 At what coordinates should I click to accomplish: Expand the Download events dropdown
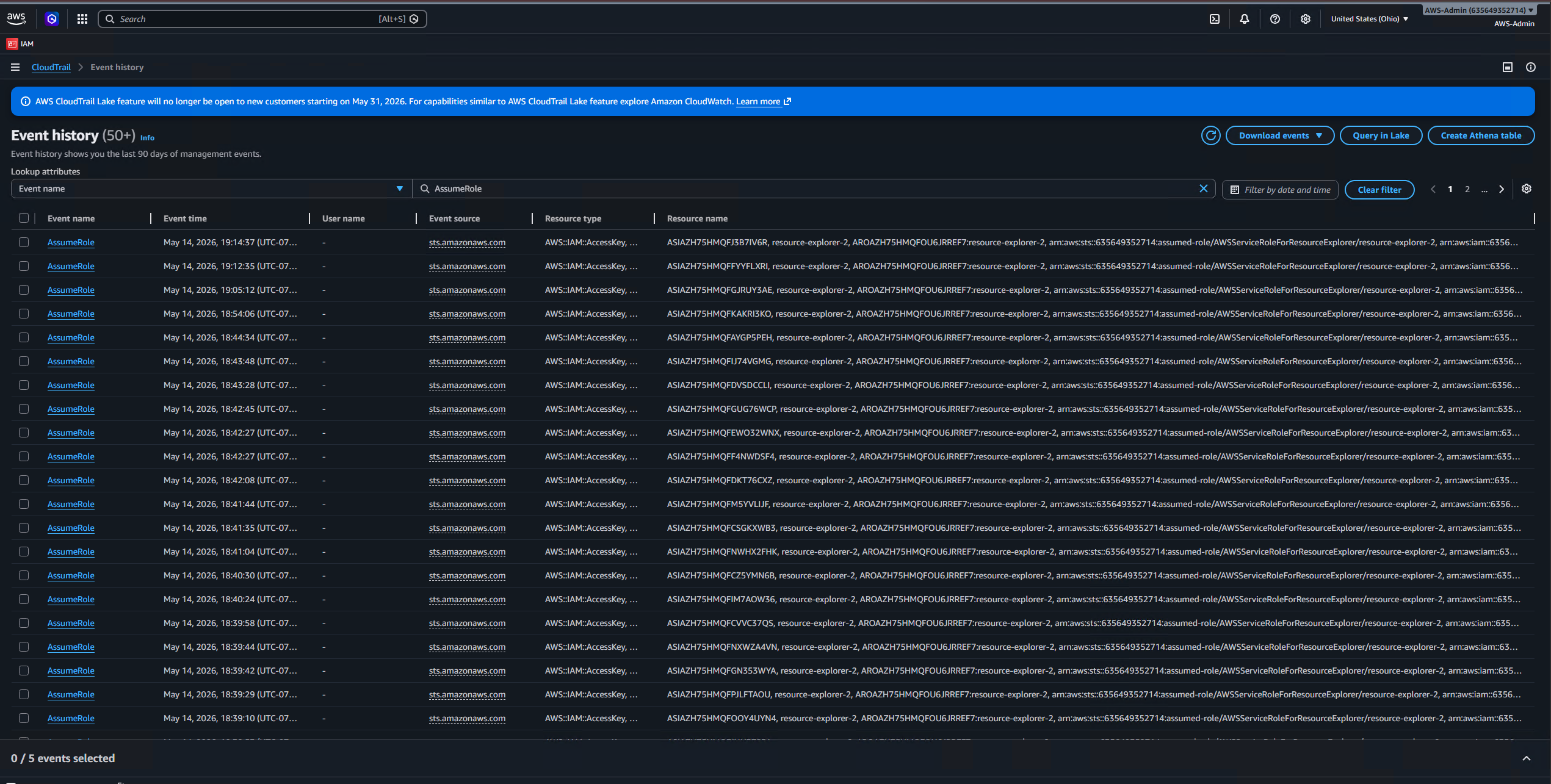[1279, 135]
